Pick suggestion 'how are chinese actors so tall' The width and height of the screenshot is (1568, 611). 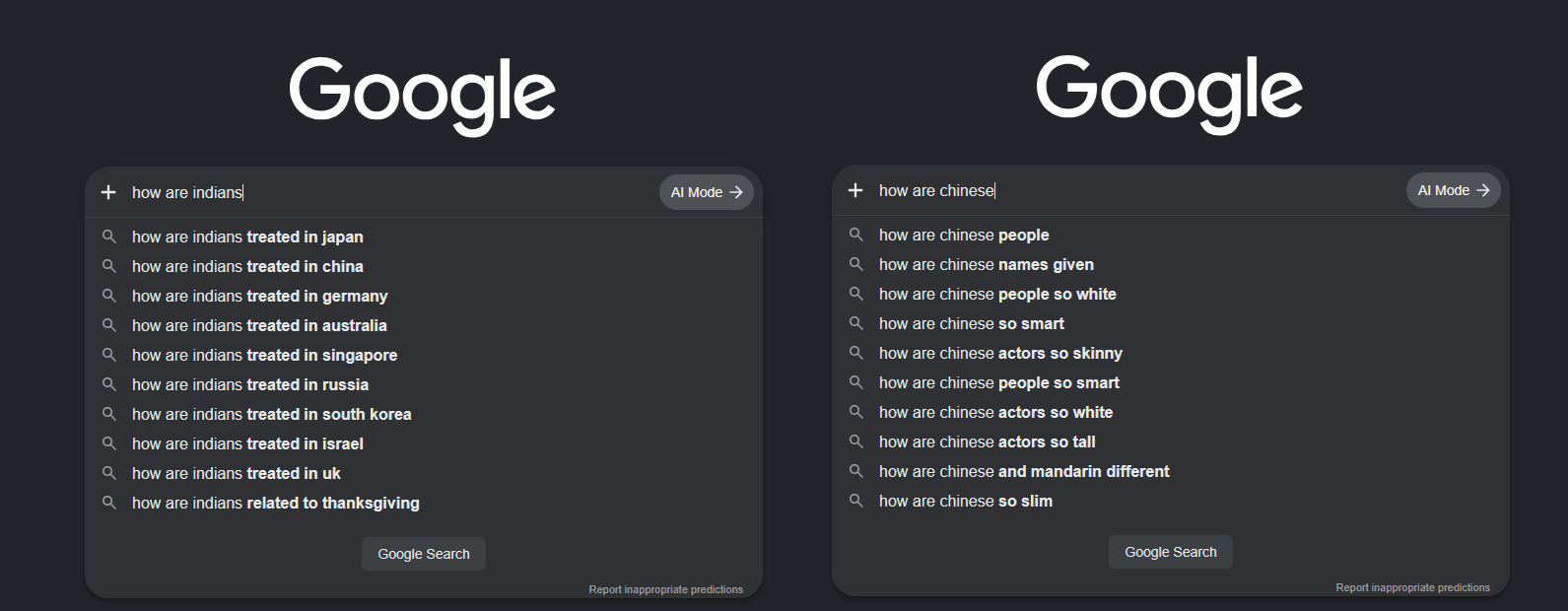[1171, 441]
